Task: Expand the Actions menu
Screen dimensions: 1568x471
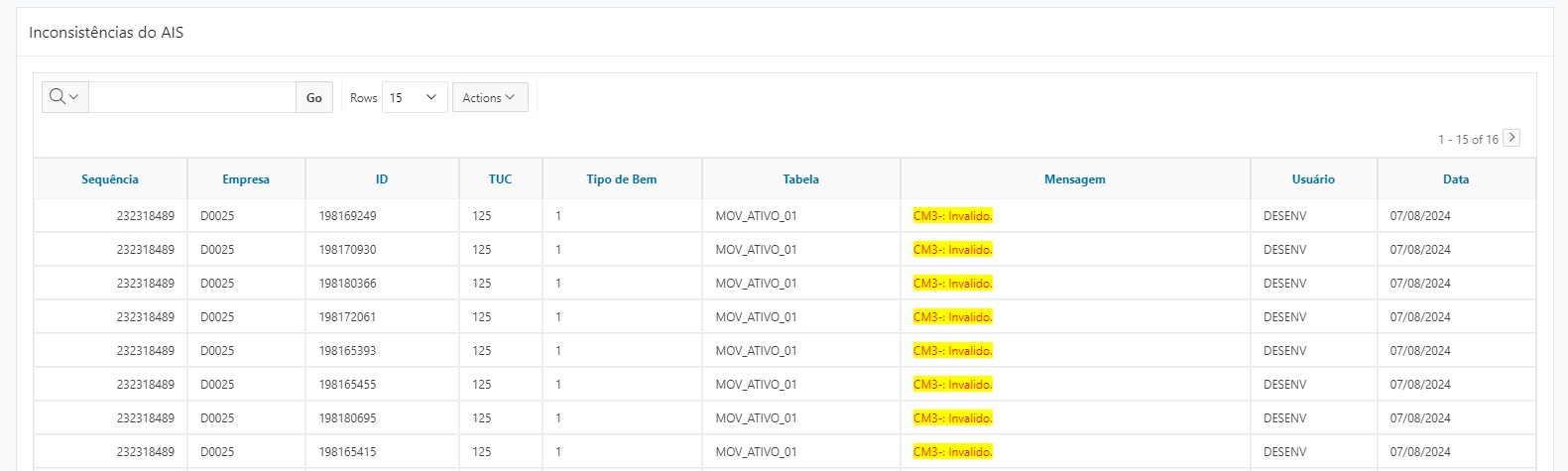Action: click(x=489, y=97)
